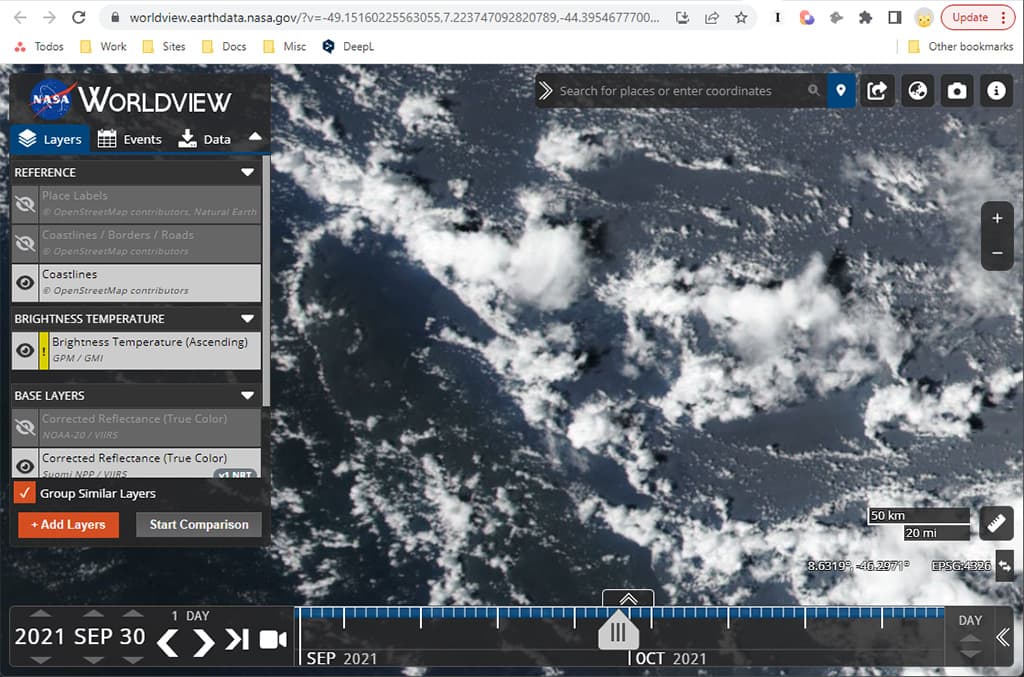Click the Add Layers button
Viewport: 1024px width, 677px height.
click(x=68, y=524)
